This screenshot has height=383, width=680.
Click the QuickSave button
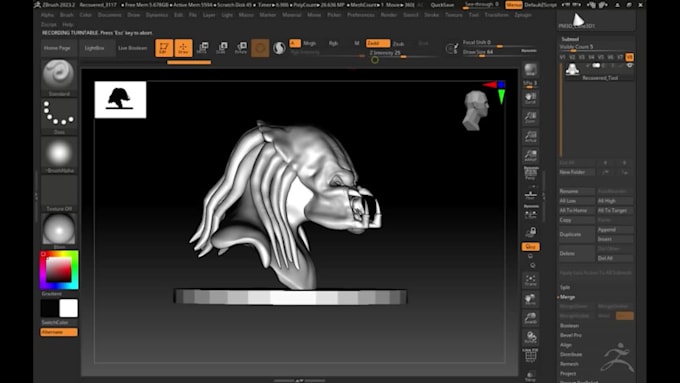point(442,5)
